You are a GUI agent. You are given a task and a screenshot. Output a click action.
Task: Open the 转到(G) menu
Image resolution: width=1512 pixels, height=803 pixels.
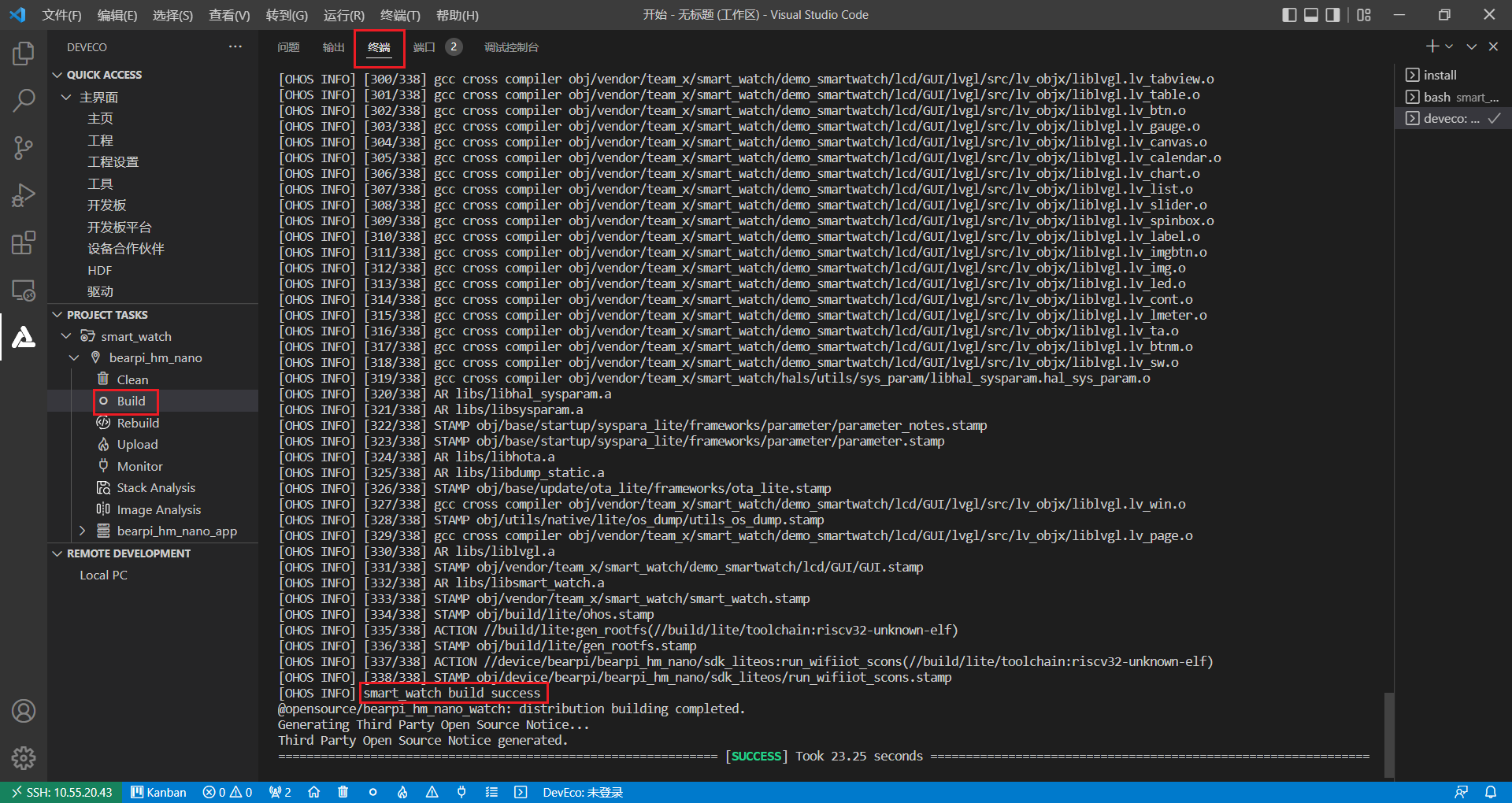click(287, 15)
